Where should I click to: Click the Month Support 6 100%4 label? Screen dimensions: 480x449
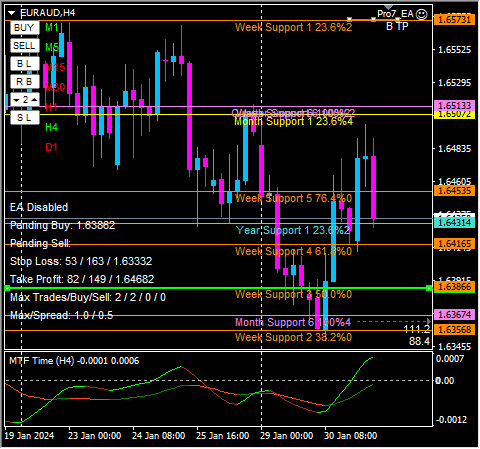point(293,322)
